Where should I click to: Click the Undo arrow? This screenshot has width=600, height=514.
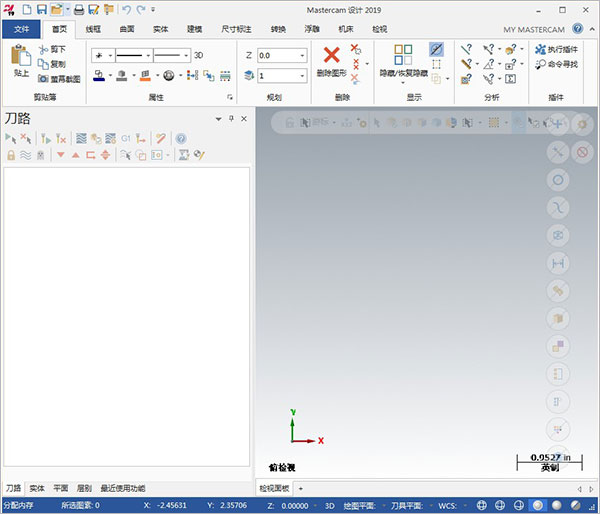(127, 10)
